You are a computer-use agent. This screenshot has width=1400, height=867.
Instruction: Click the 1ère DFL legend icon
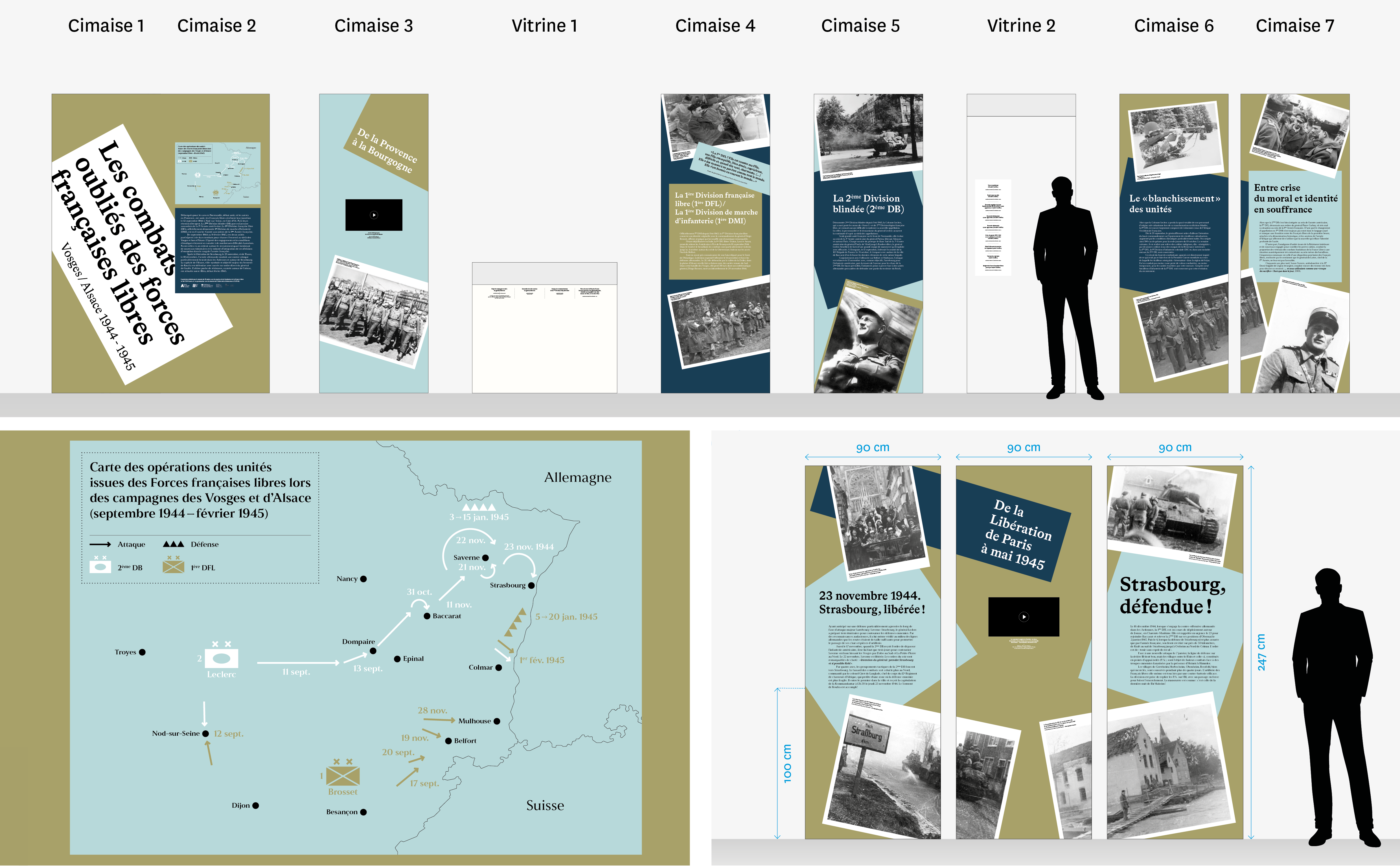coord(173,567)
